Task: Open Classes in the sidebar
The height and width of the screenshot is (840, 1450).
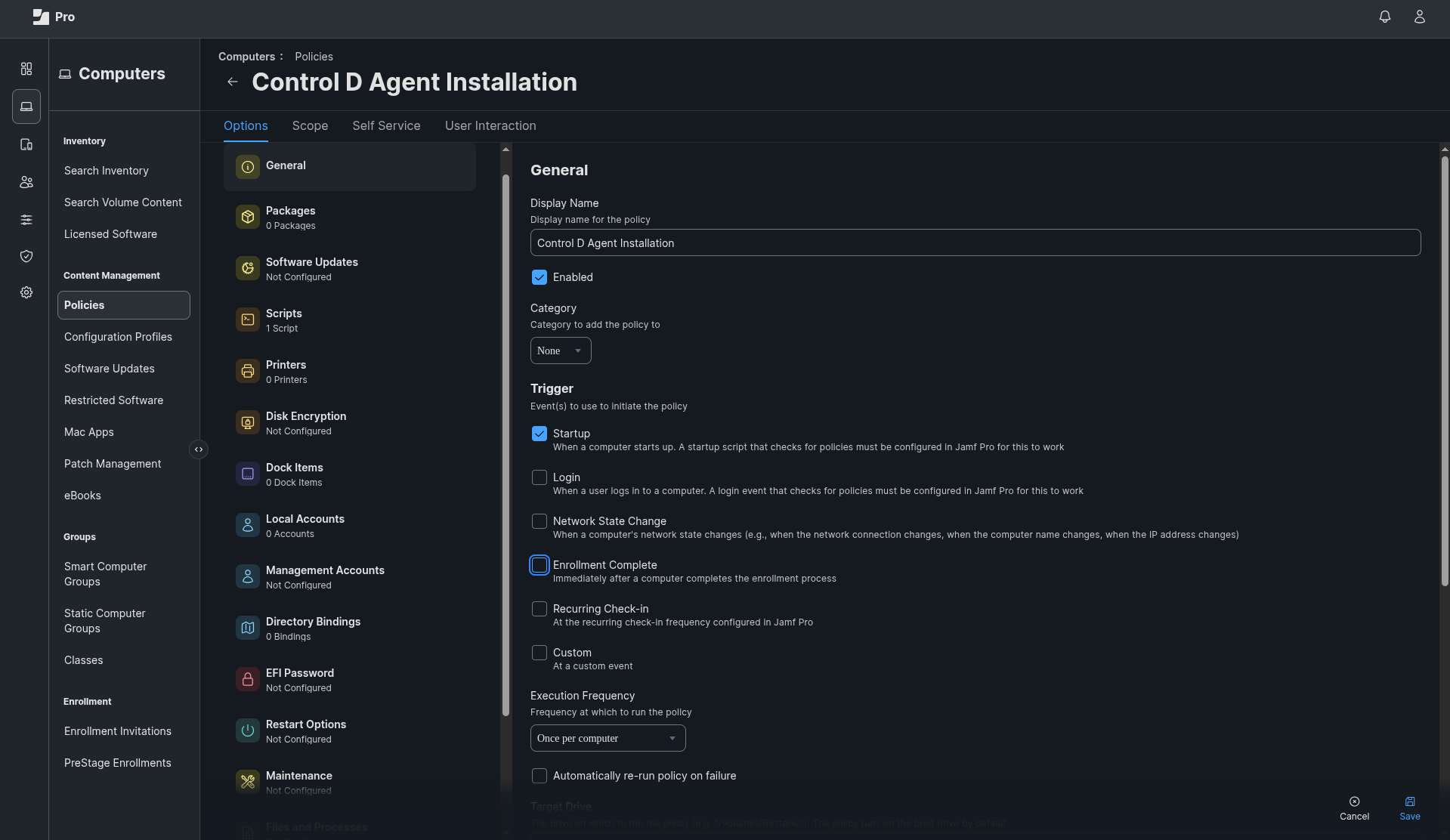Action: coord(84,660)
